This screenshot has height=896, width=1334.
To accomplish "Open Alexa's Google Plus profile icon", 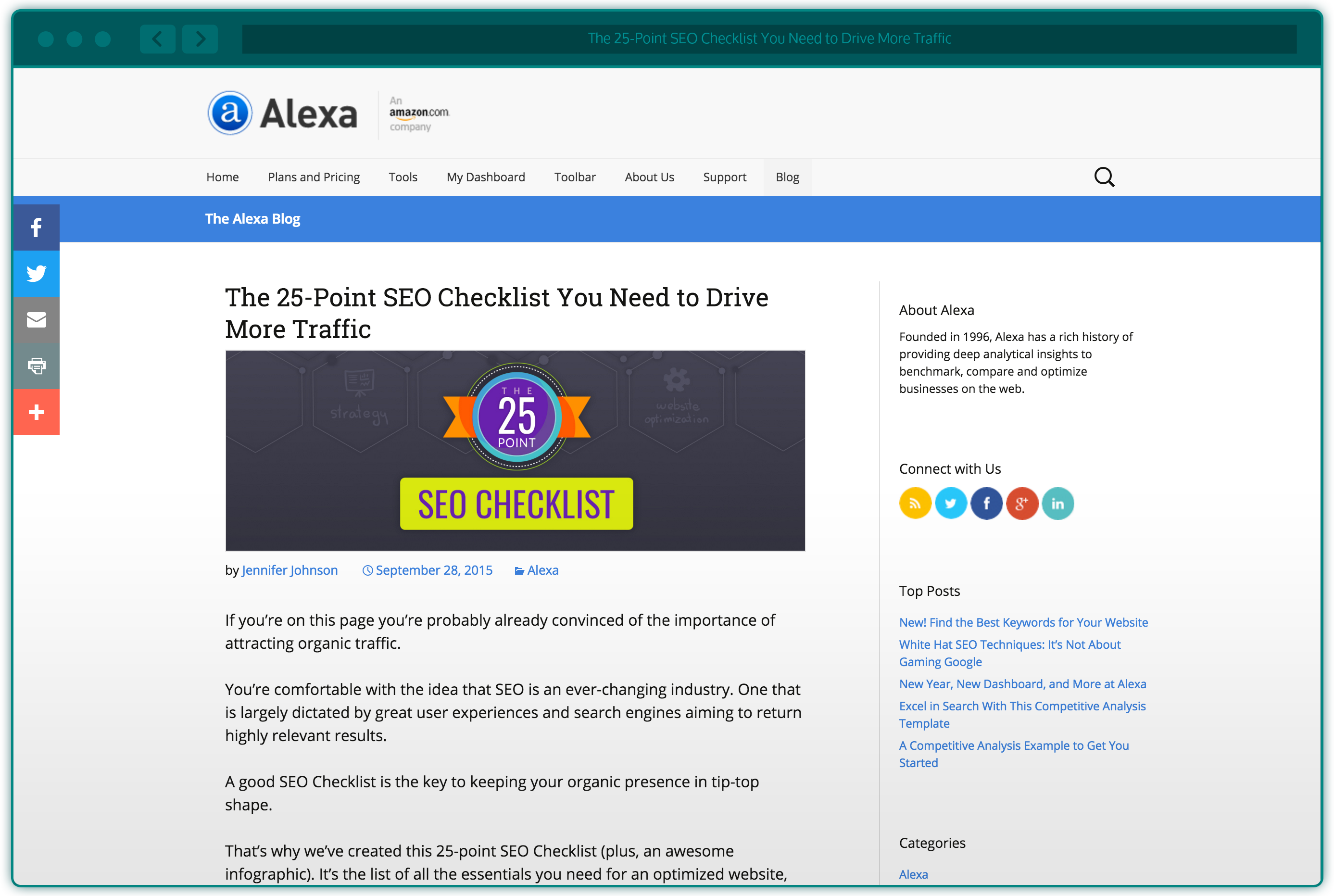I will pyautogui.click(x=1022, y=504).
